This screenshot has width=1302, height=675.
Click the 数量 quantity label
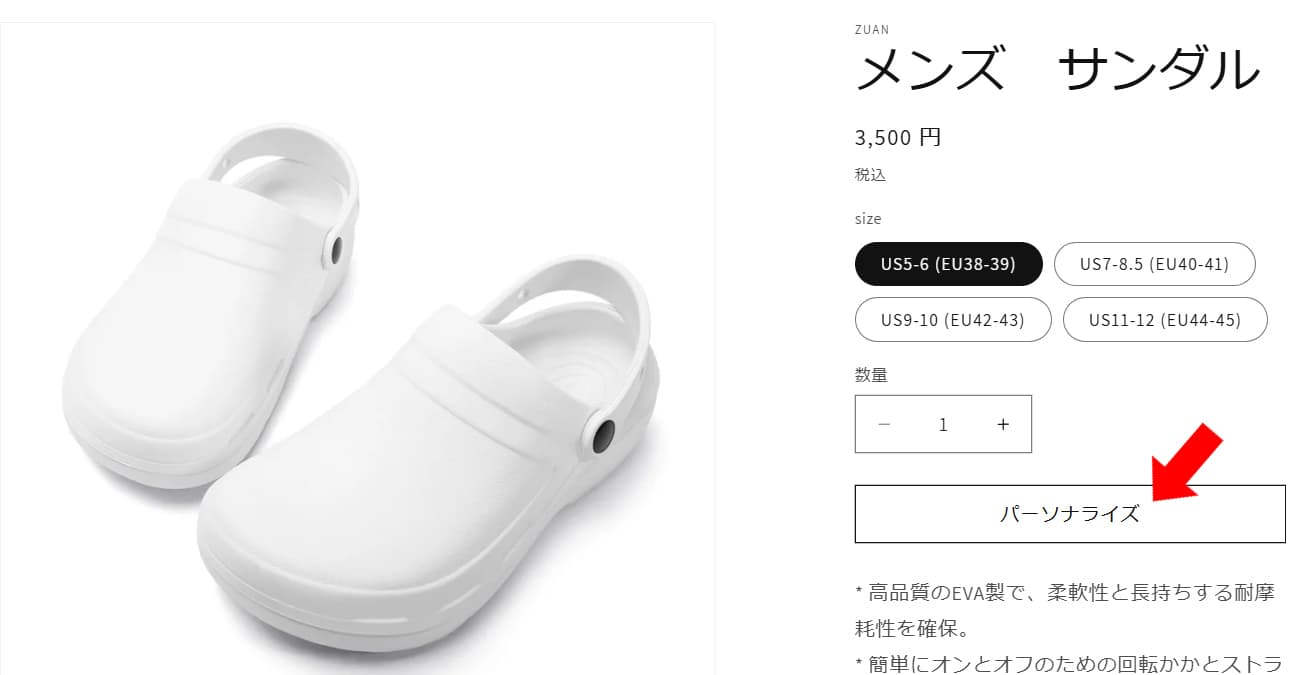tap(871, 375)
